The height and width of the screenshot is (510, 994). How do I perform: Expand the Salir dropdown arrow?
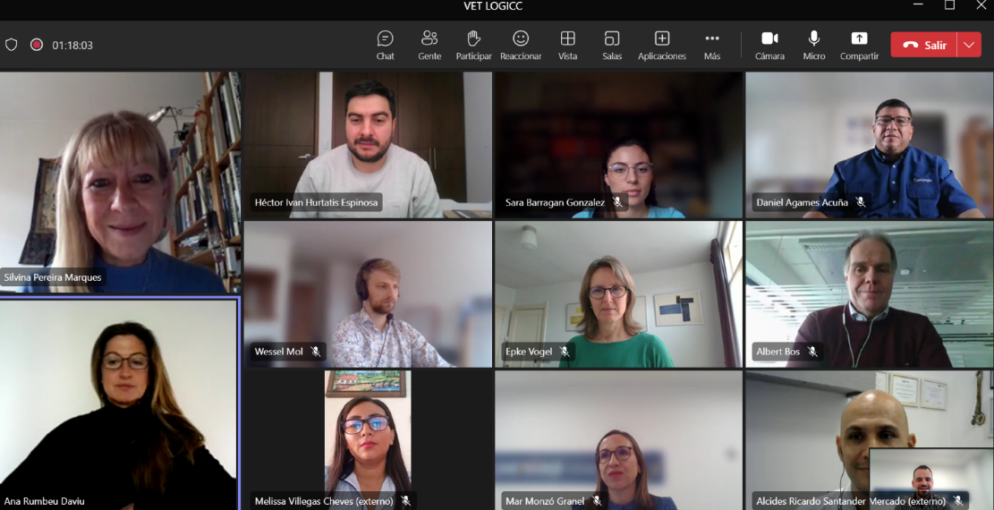(x=969, y=45)
